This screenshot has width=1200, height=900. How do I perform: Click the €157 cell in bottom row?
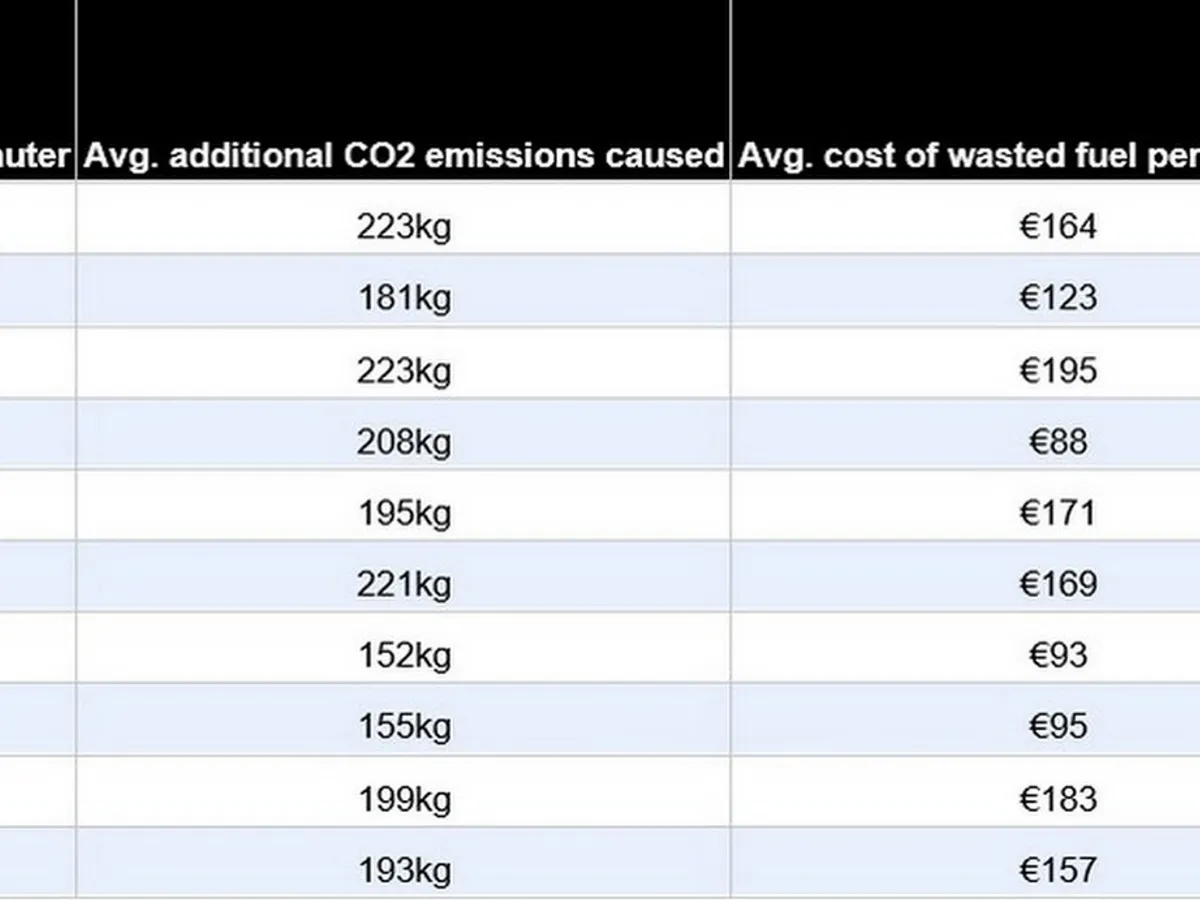(1058, 869)
